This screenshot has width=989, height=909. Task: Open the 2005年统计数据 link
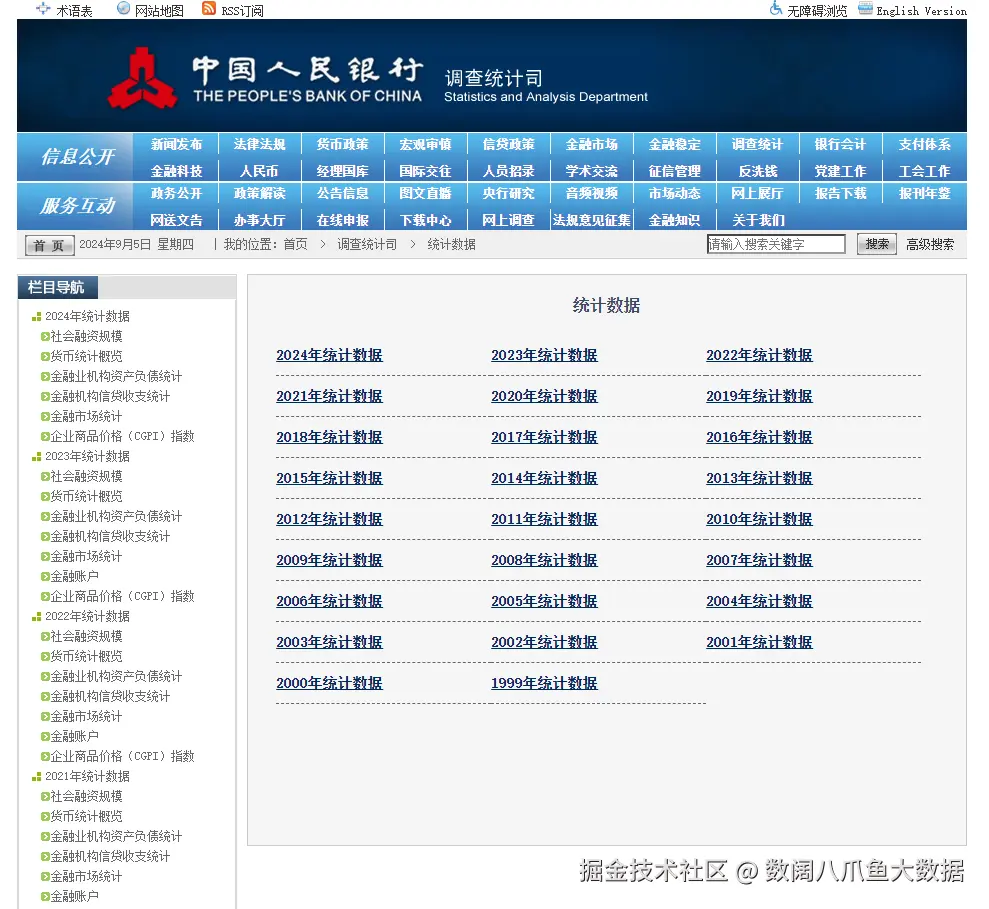544,602
